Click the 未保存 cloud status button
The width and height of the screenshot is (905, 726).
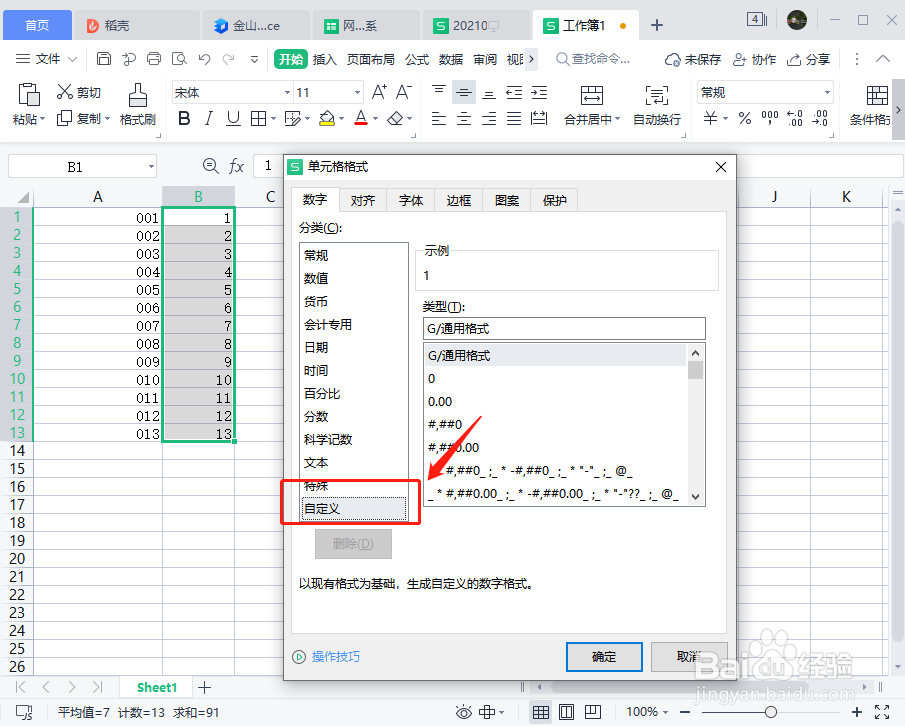click(693, 59)
